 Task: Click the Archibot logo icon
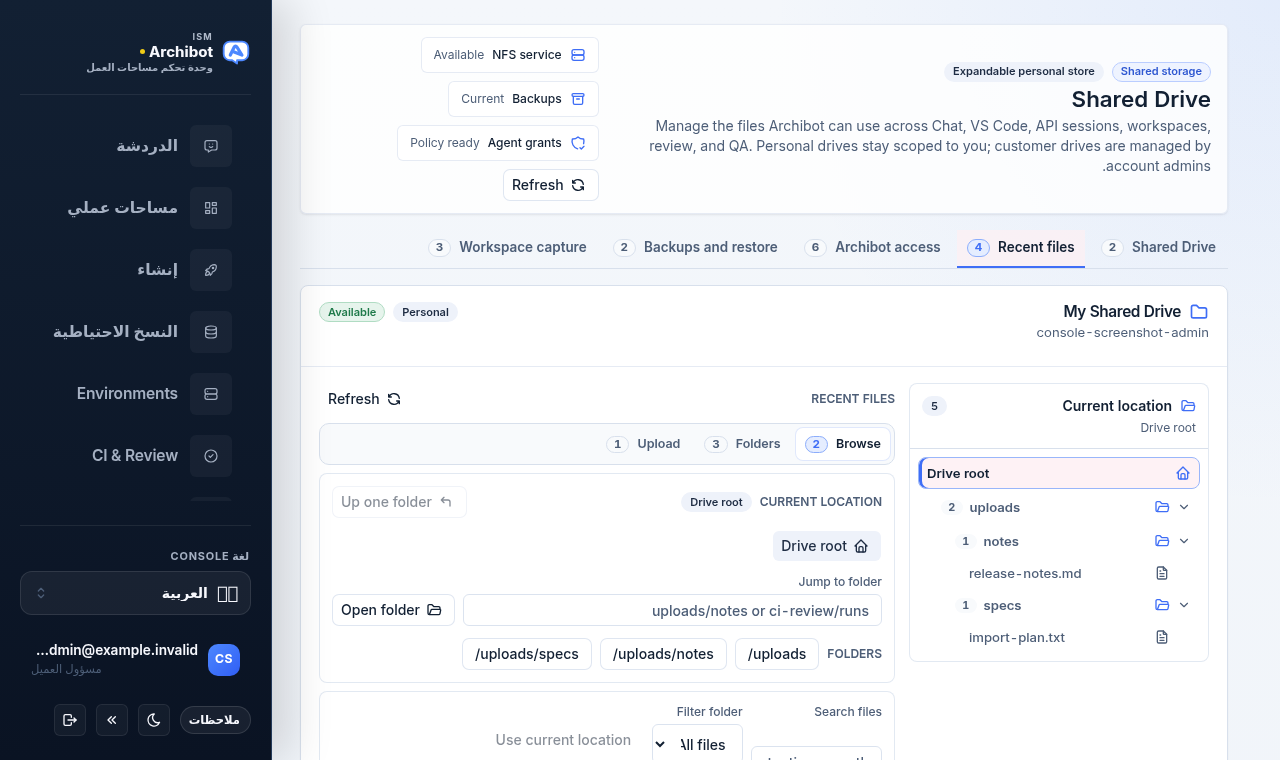pyautogui.click(x=236, y=52)
